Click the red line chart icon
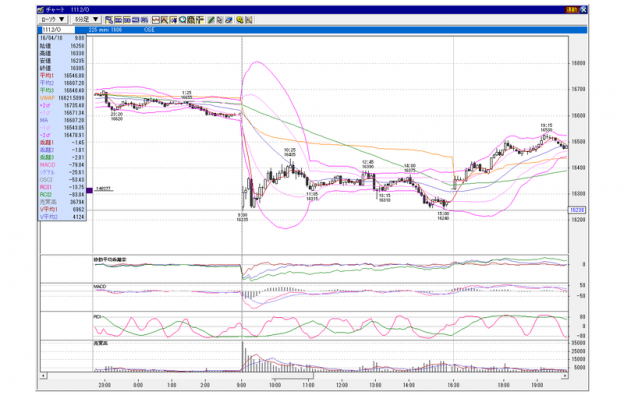Screen dimensions: 624x395 [x=156, y=20]
